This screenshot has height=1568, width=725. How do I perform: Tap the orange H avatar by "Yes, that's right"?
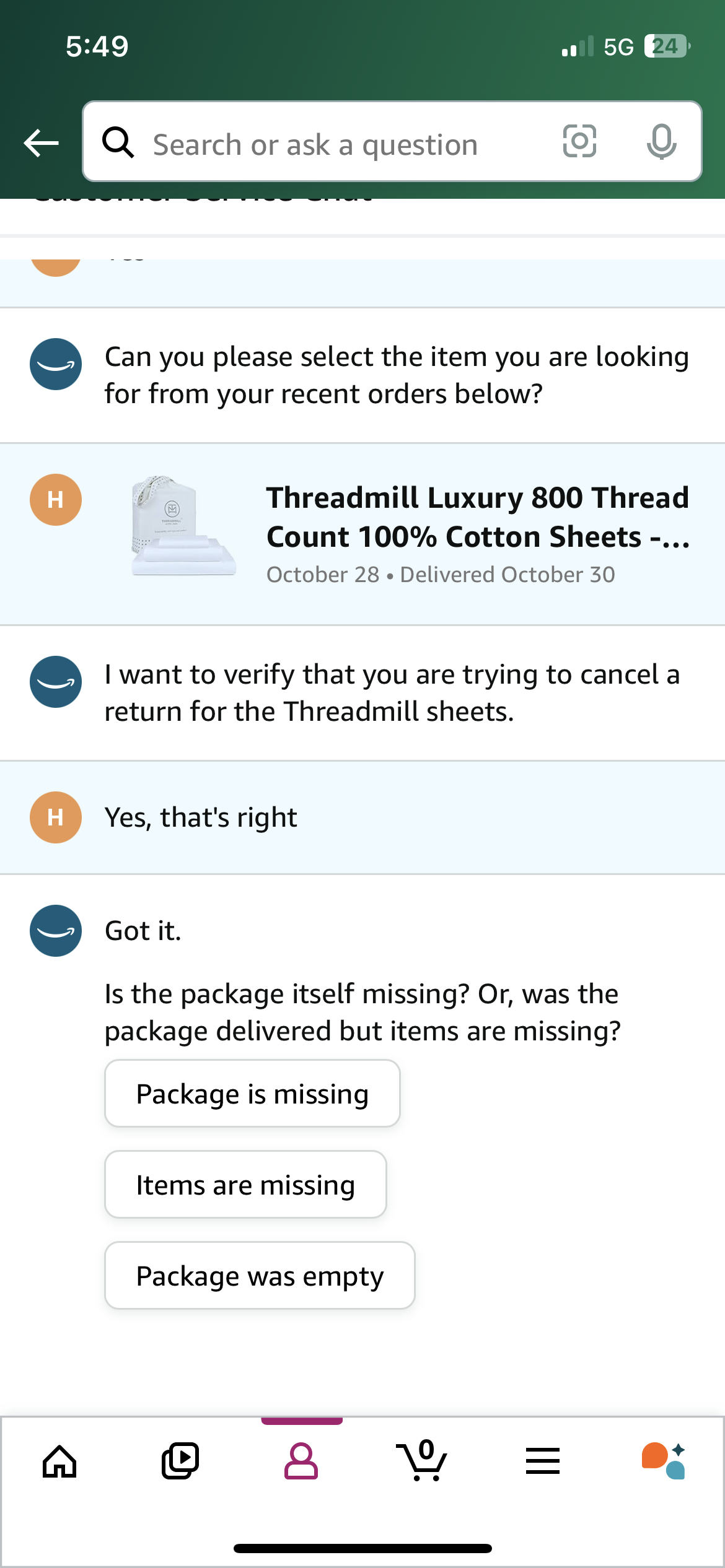56,817
